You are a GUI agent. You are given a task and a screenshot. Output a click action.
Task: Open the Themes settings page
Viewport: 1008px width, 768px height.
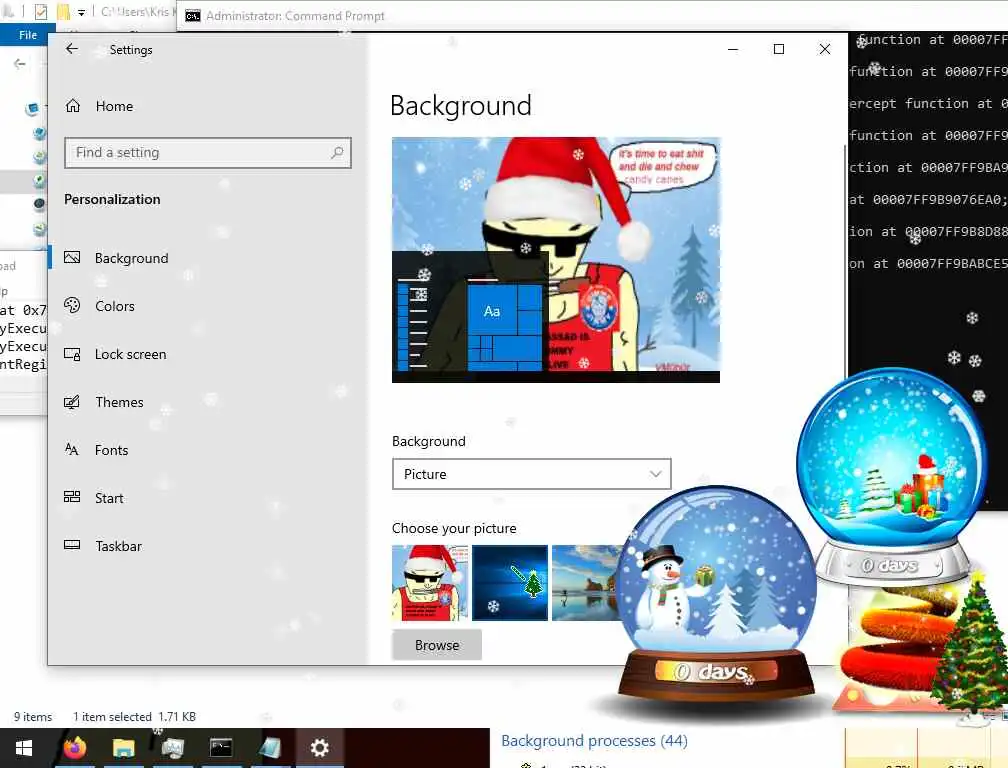click(x=119, y=402)
